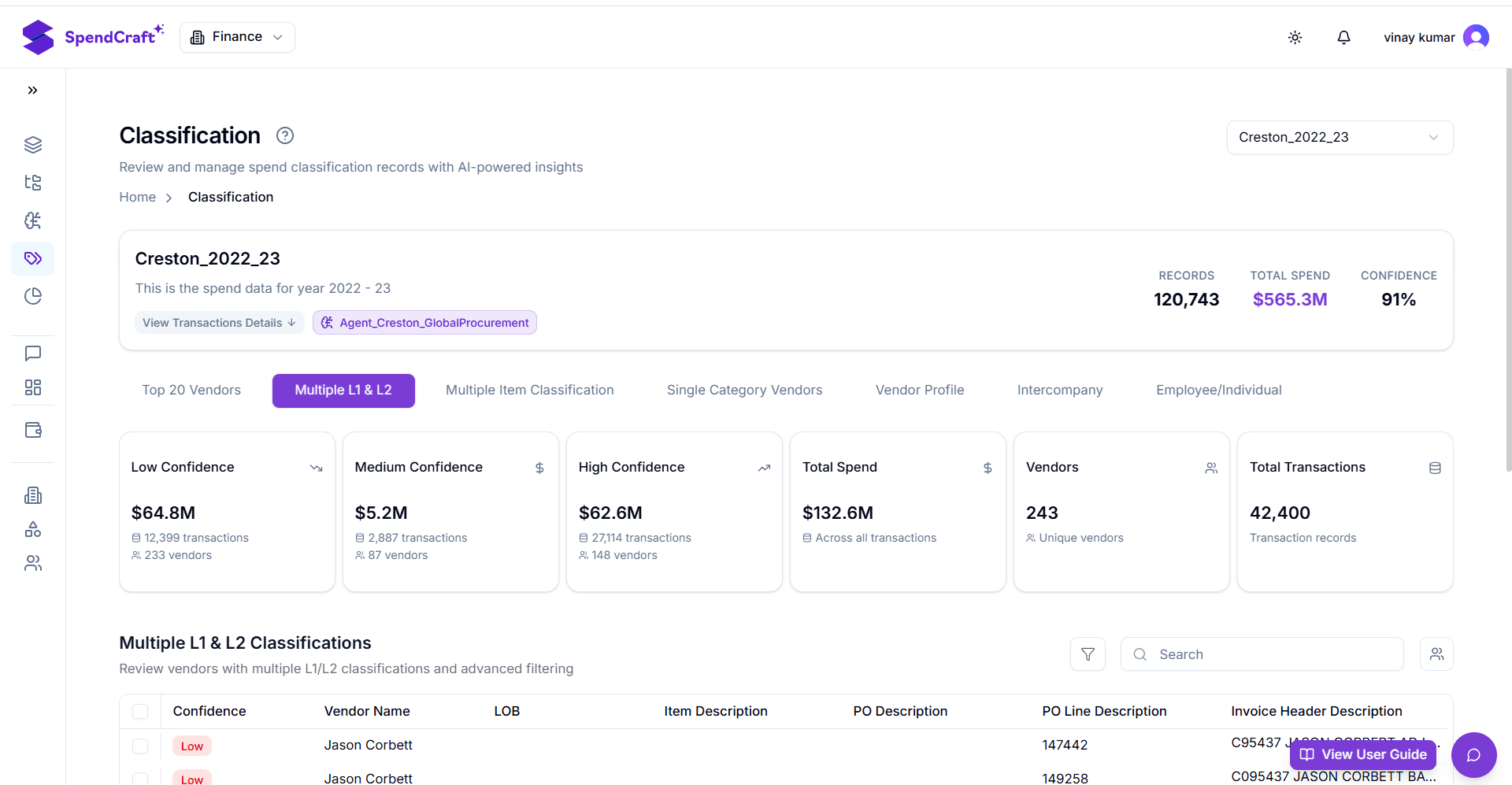The width and height of the screenshot is (1512, 785).
Task: Toggle light/dark theme sun icon
Action: click(1295, 38)
